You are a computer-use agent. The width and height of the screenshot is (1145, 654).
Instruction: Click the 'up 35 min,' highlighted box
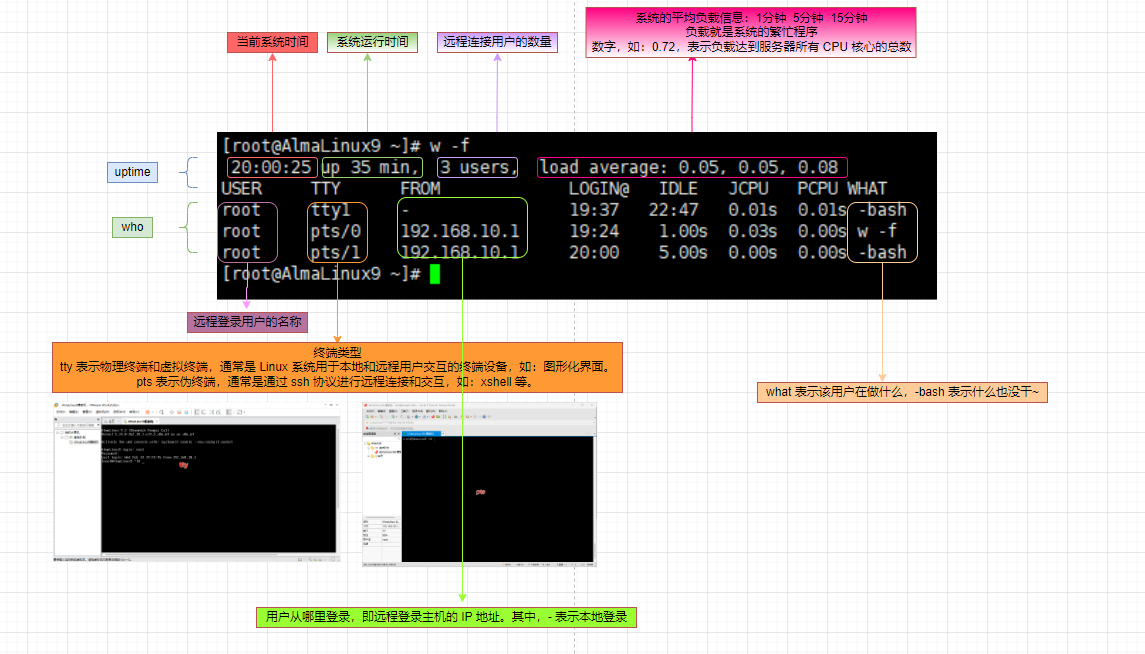(x=371, y=167)
